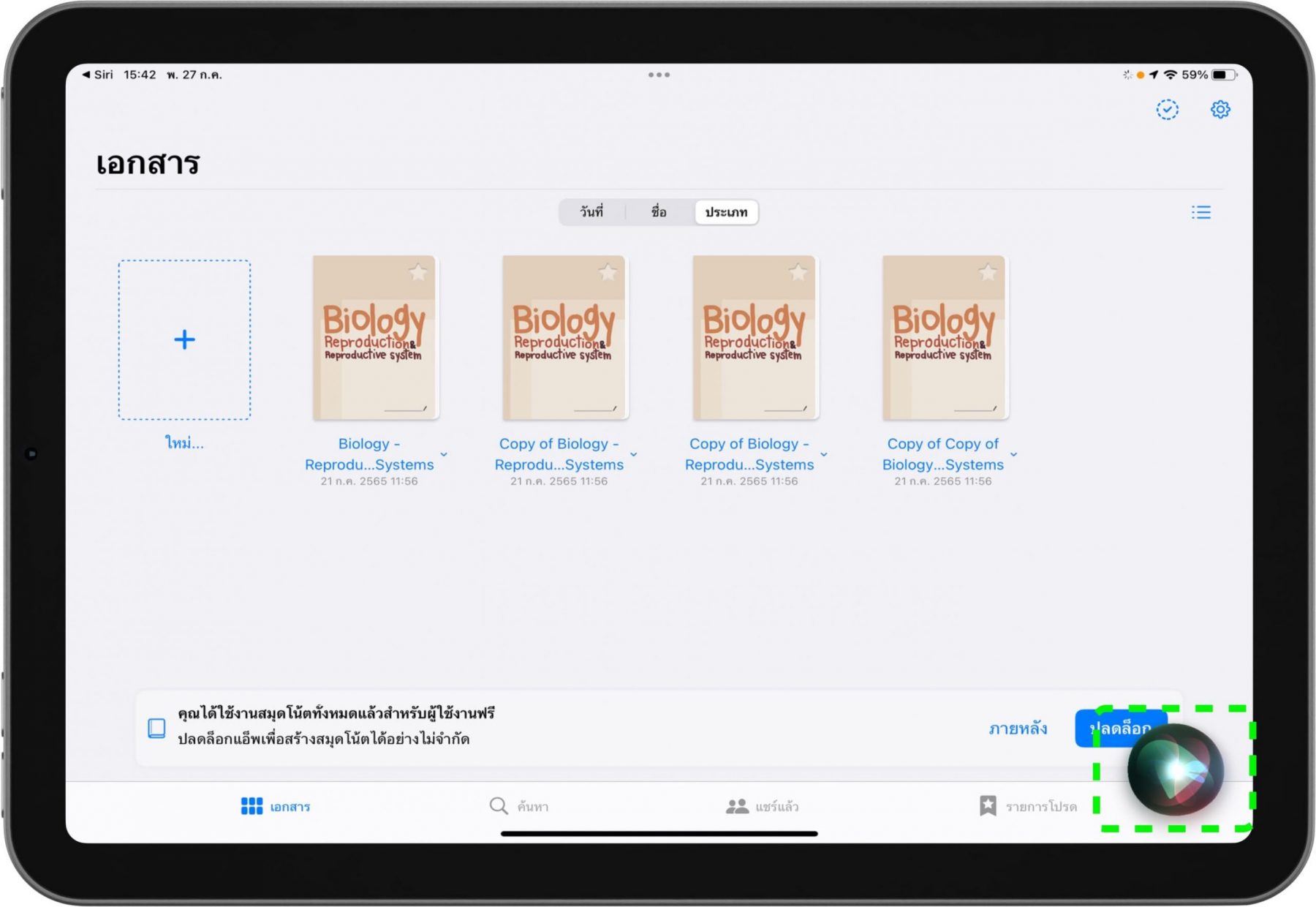Image resolution: width=1316 pixels, height=907 pixels.
Task: Open the ค้นหา search tab
Action: tap(519, 806)
